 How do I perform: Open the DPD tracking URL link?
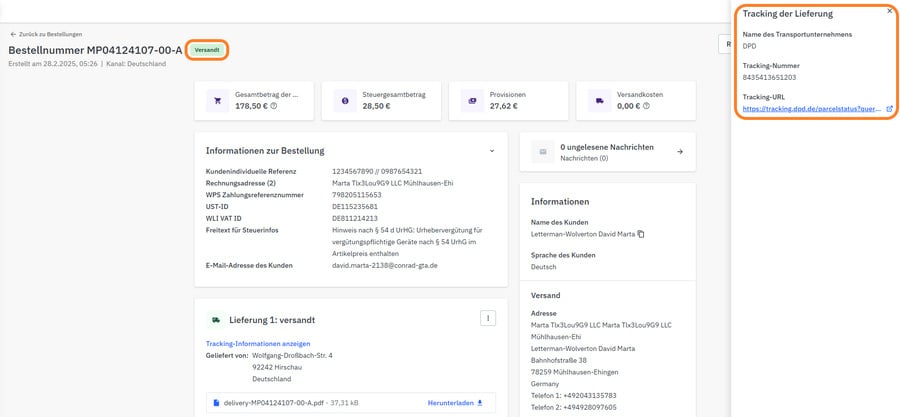[811, 108]
